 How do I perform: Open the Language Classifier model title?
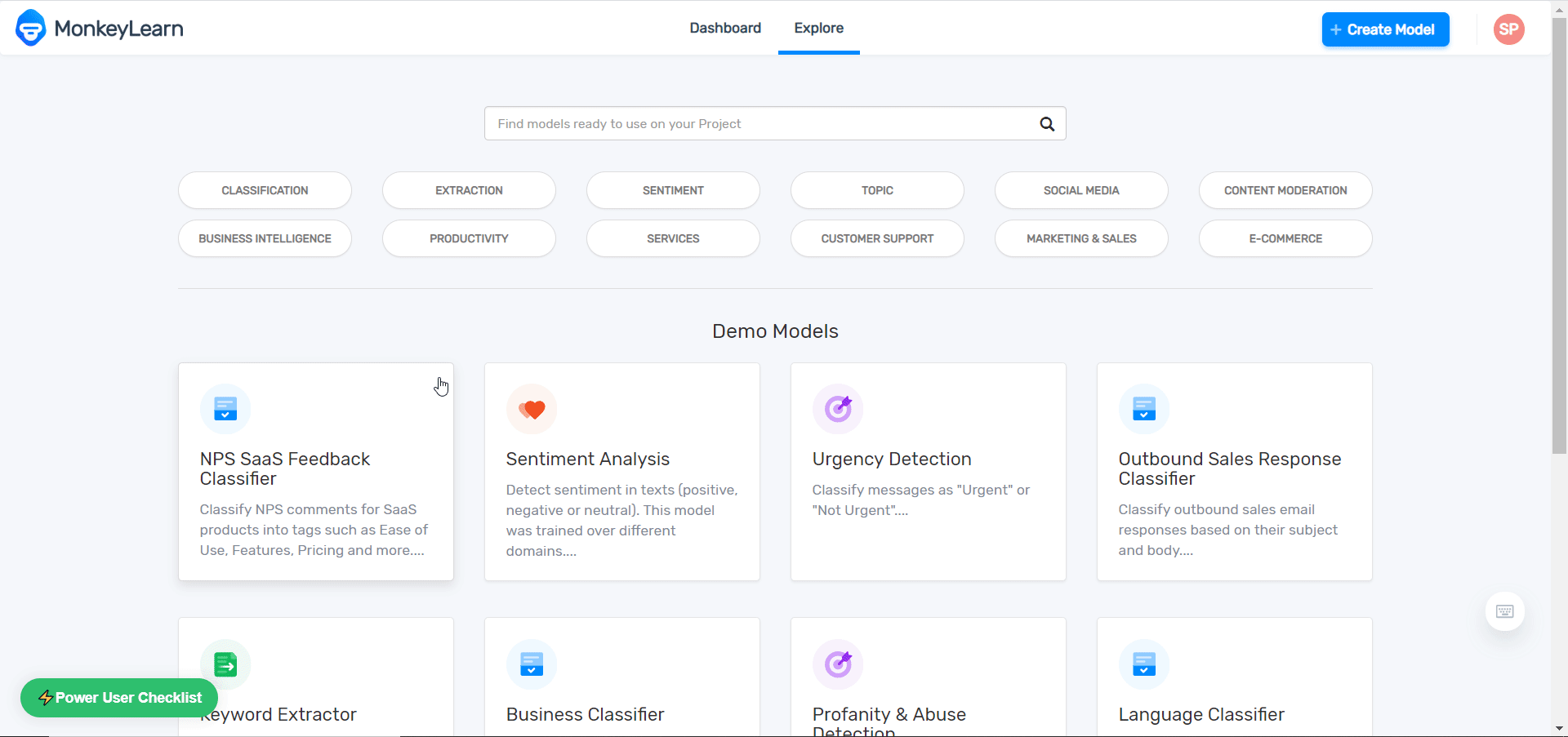pyautogui.click(x=1201, y=715)
